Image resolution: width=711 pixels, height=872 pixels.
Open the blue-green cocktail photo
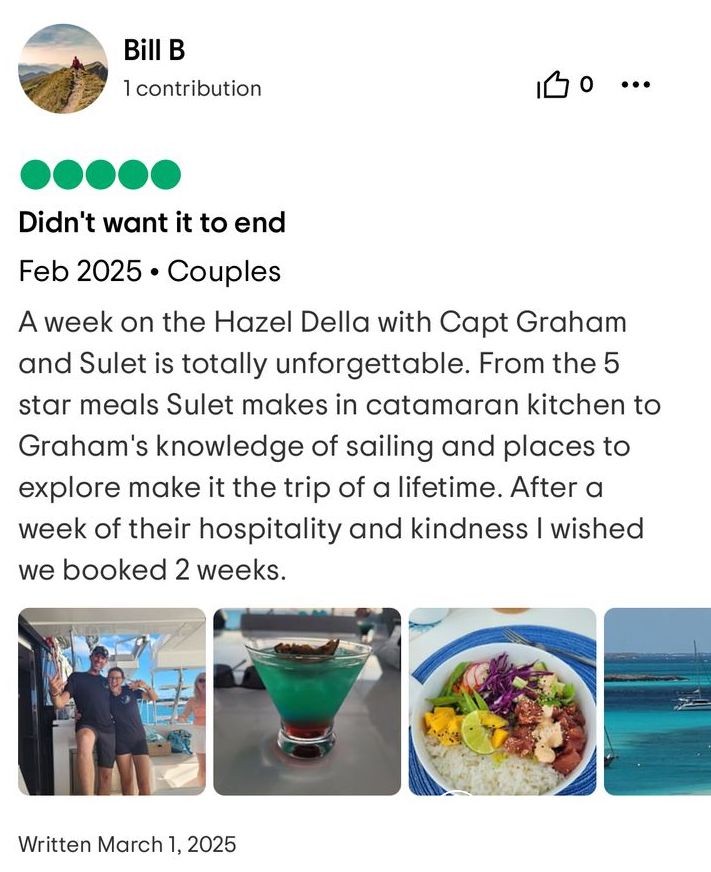point(307,701)
